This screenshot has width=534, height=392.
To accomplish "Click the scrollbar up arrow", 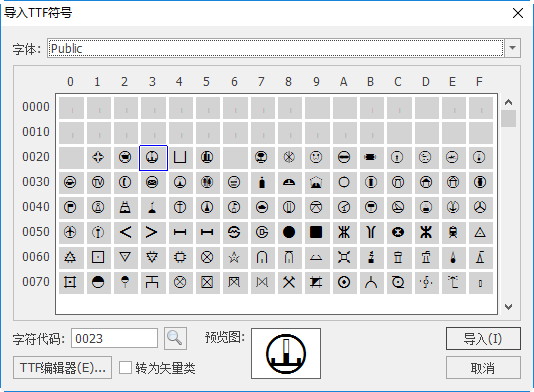I will click(x=508, y=102).
